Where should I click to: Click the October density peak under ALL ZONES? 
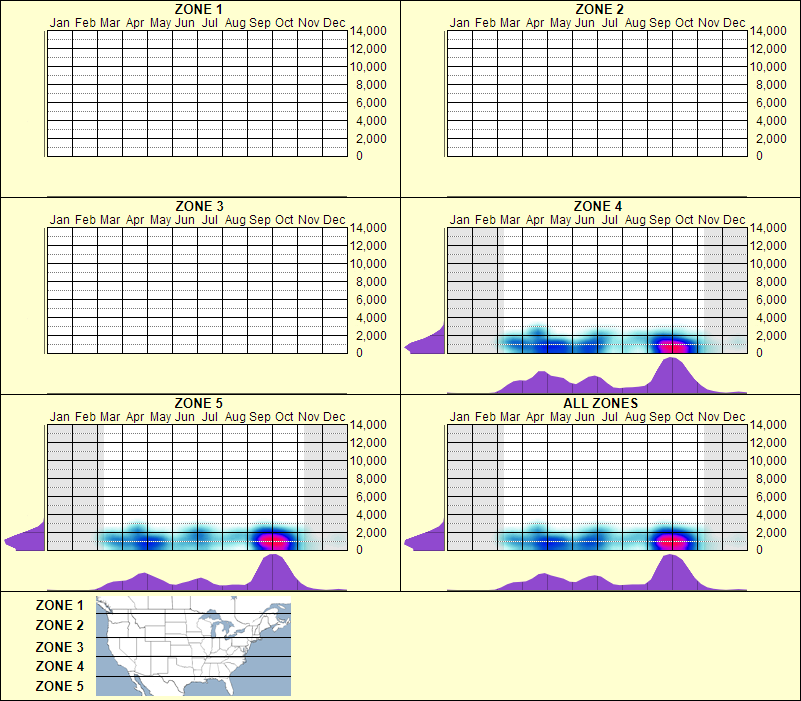(x=680, y=572)
